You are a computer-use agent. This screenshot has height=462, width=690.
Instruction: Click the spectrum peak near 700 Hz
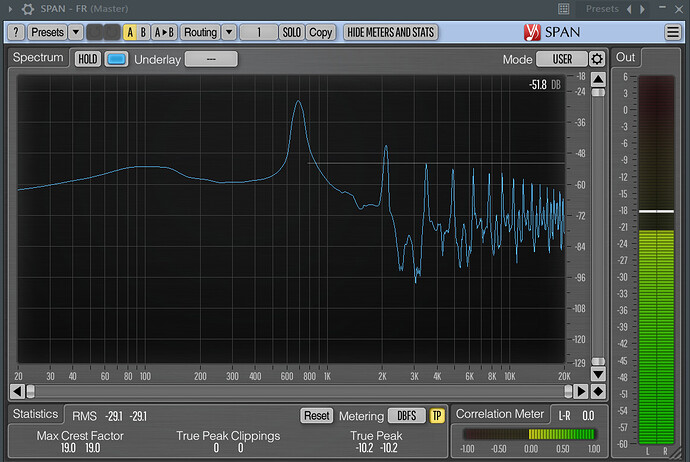[299, 101]
